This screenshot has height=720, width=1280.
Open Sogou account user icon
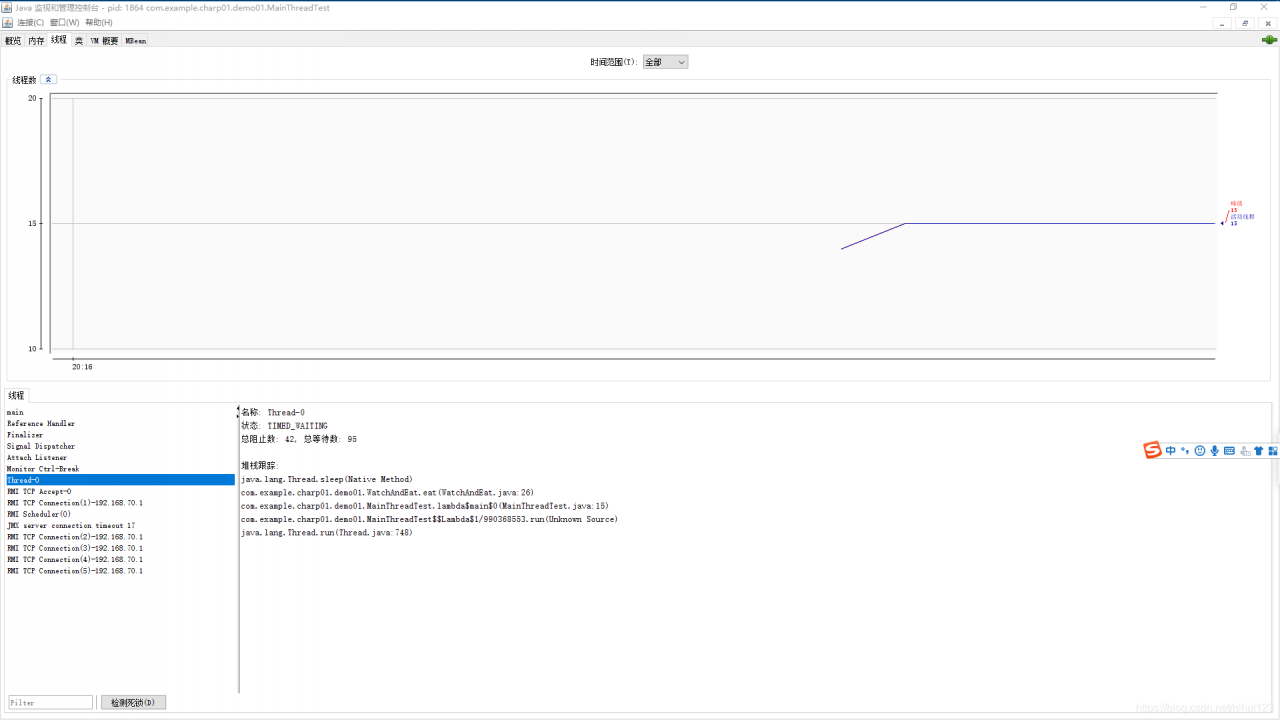[x=1244, y=451]
